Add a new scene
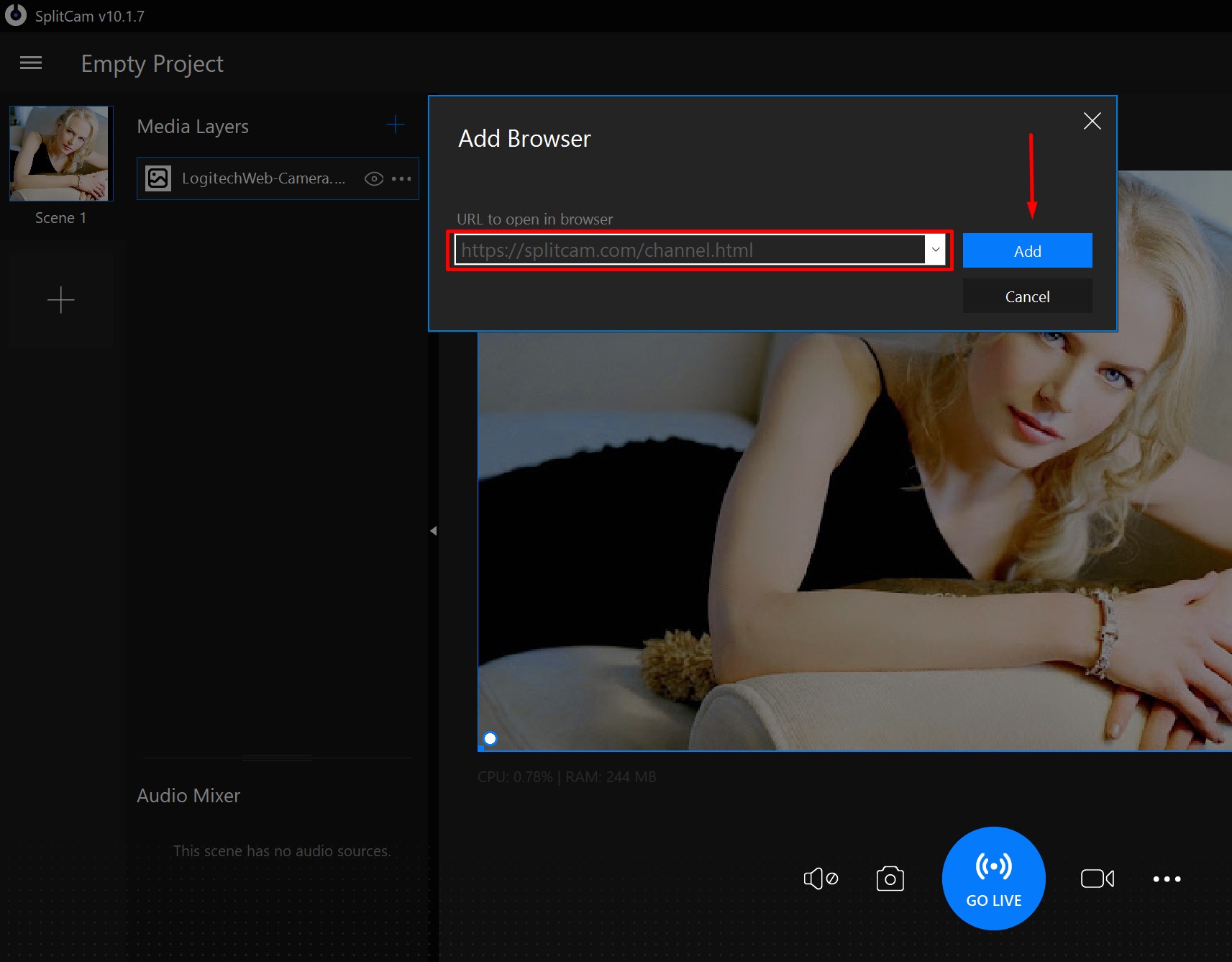This screenshot has height=962, width=1232. (61, 299)
